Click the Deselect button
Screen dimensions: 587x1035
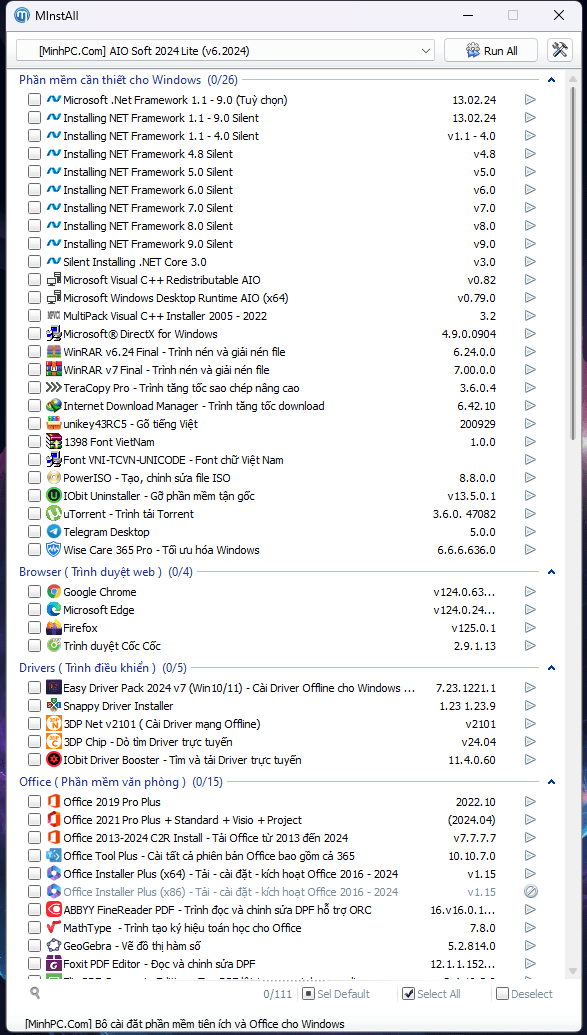tap(525, 993)
